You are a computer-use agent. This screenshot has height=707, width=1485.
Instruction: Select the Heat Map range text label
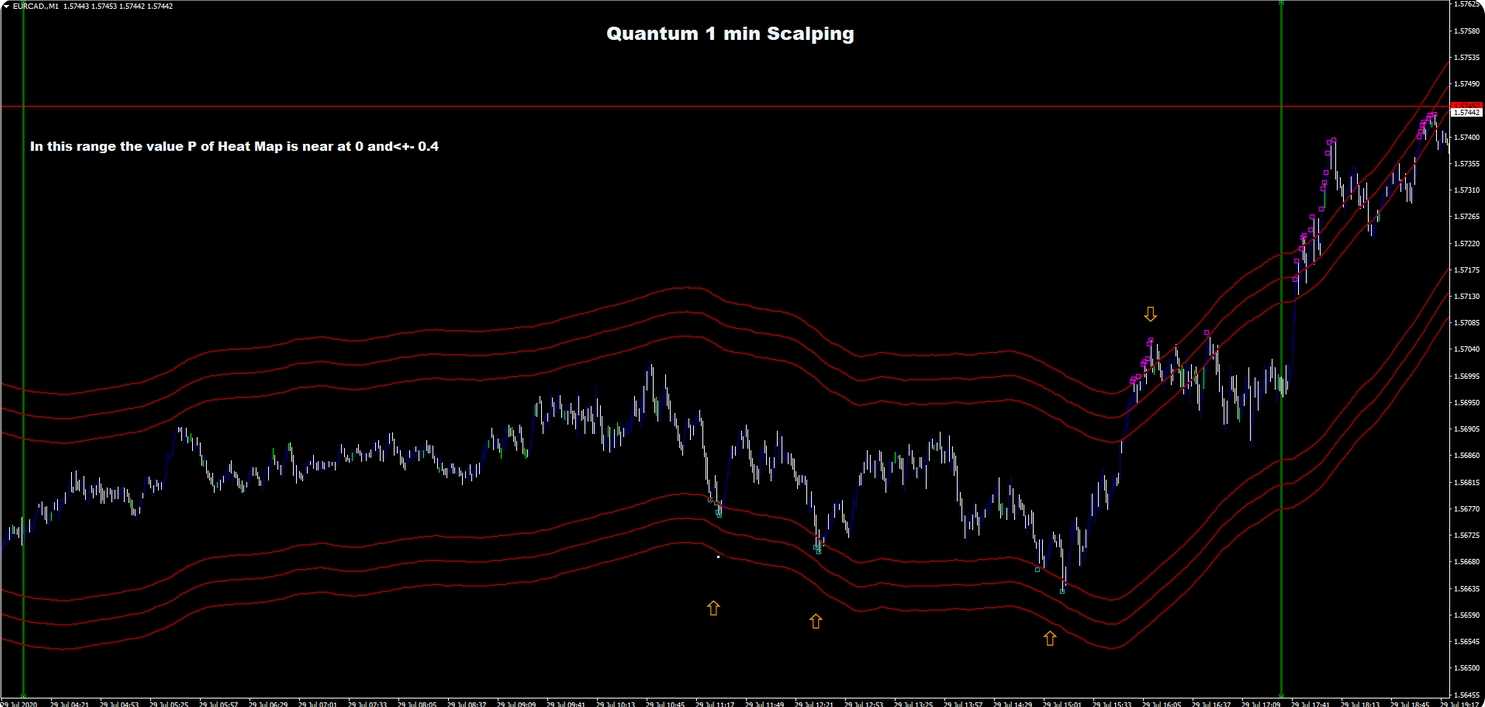[x=235, y=147]
